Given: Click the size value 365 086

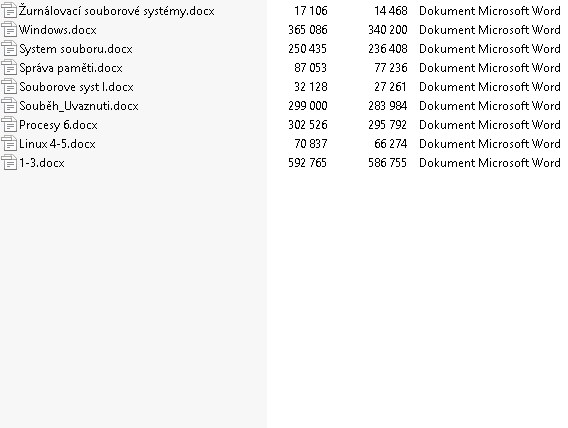Looking at the screenshot, I should [308, 30].
